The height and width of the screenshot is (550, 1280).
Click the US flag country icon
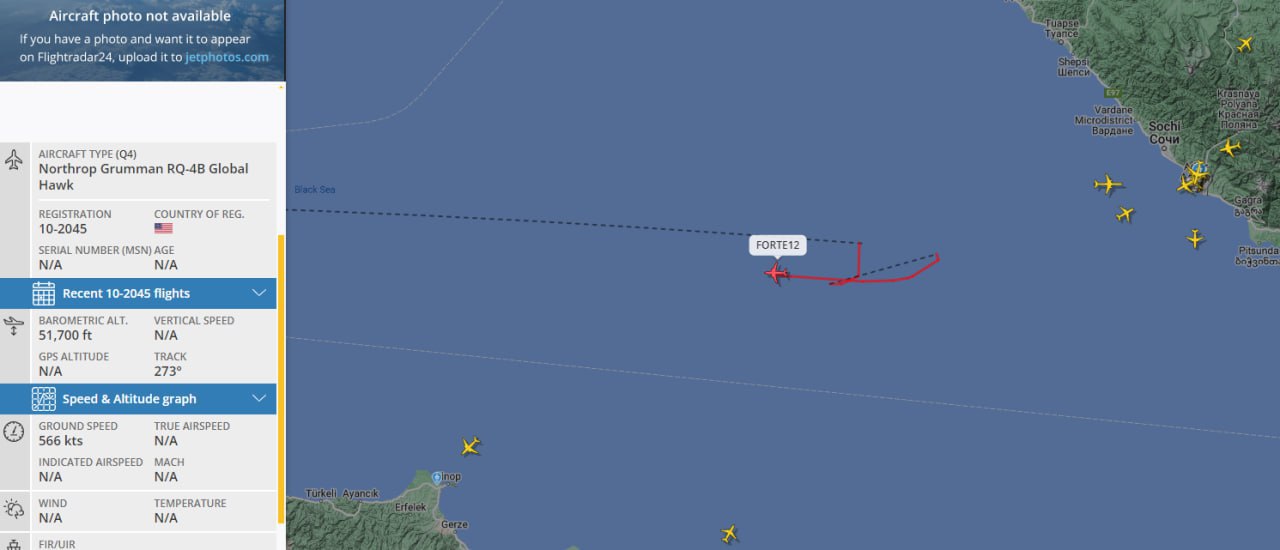click(x=163, y=229)
